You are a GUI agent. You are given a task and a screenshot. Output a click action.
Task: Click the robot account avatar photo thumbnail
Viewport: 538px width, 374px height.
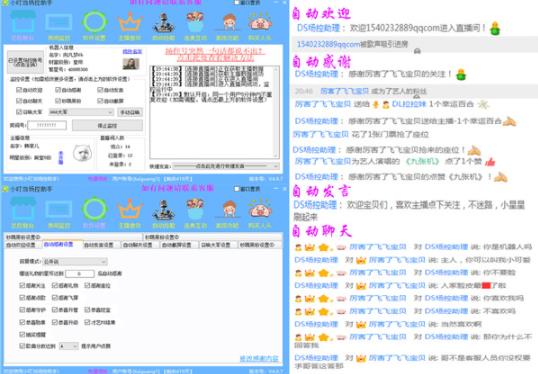[x=131, y=64]
